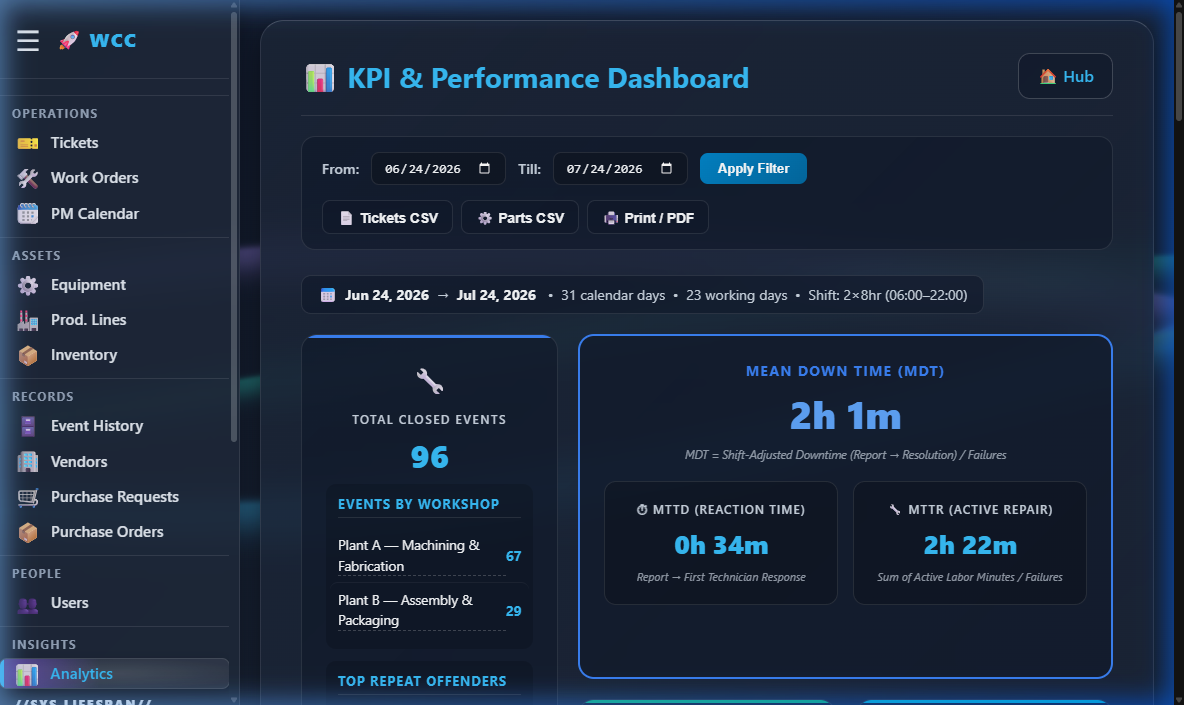The width and height of the screenshot is (1184, 705).
Task: Click the total closed events value 96
Action: click(430, 457)
